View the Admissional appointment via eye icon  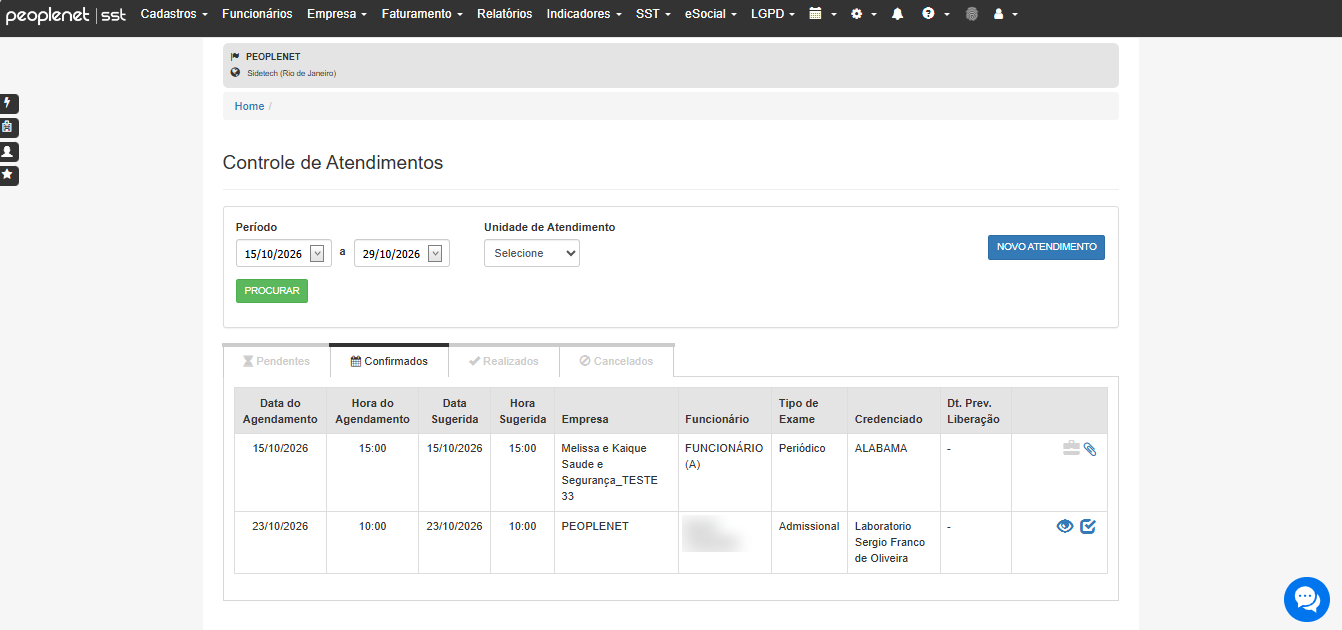pyautogui.click(x=1065, y=526)
